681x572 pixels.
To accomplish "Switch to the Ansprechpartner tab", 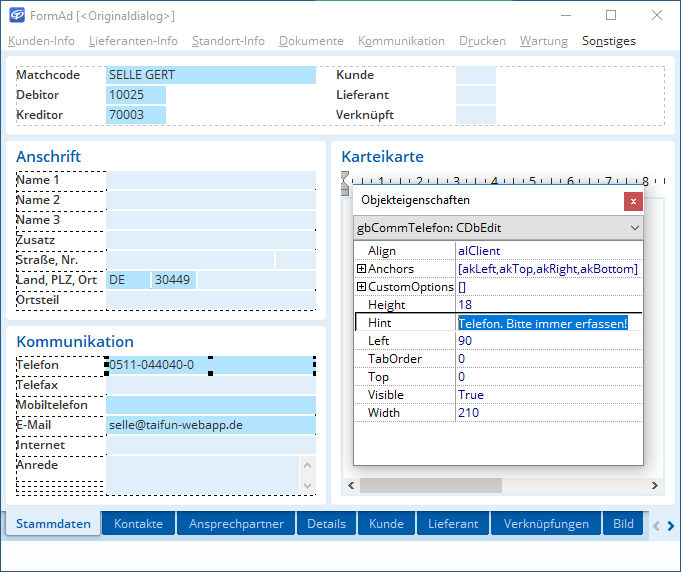I will 236,524.
